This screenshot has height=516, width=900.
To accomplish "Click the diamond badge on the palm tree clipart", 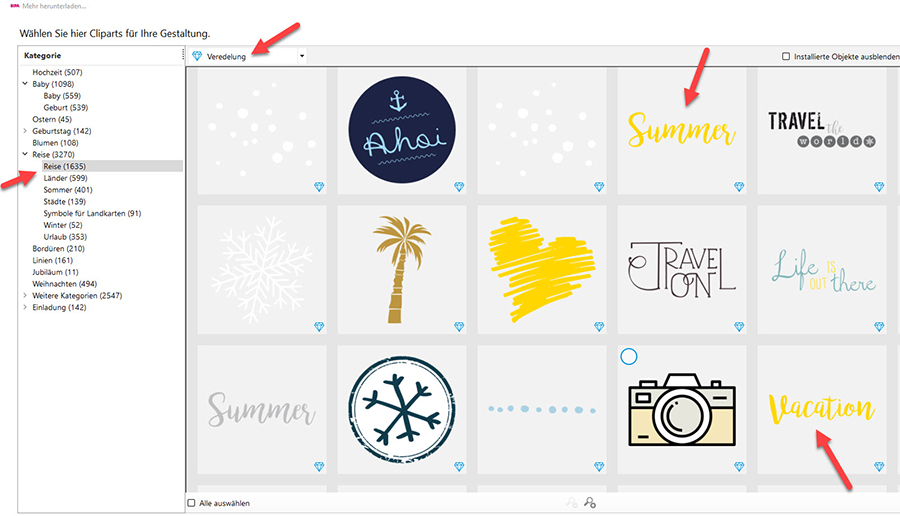I will (x=459, y=327).
